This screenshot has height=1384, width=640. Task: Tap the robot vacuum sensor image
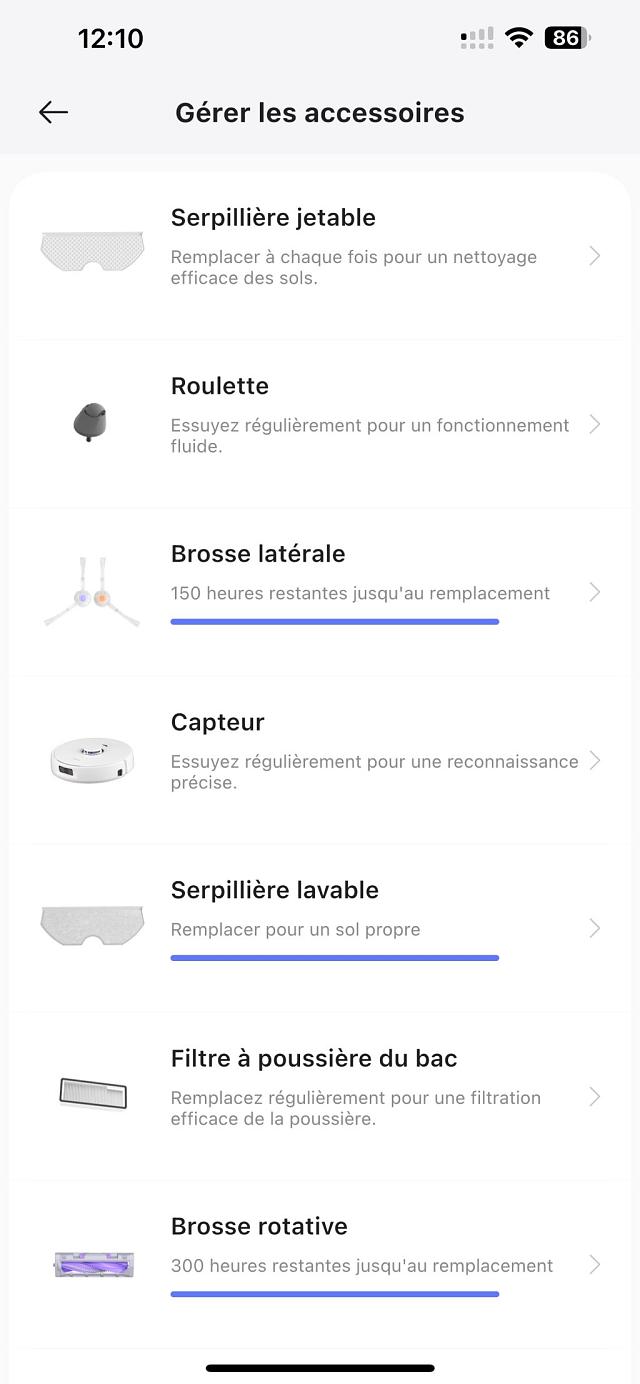(92, 759)
